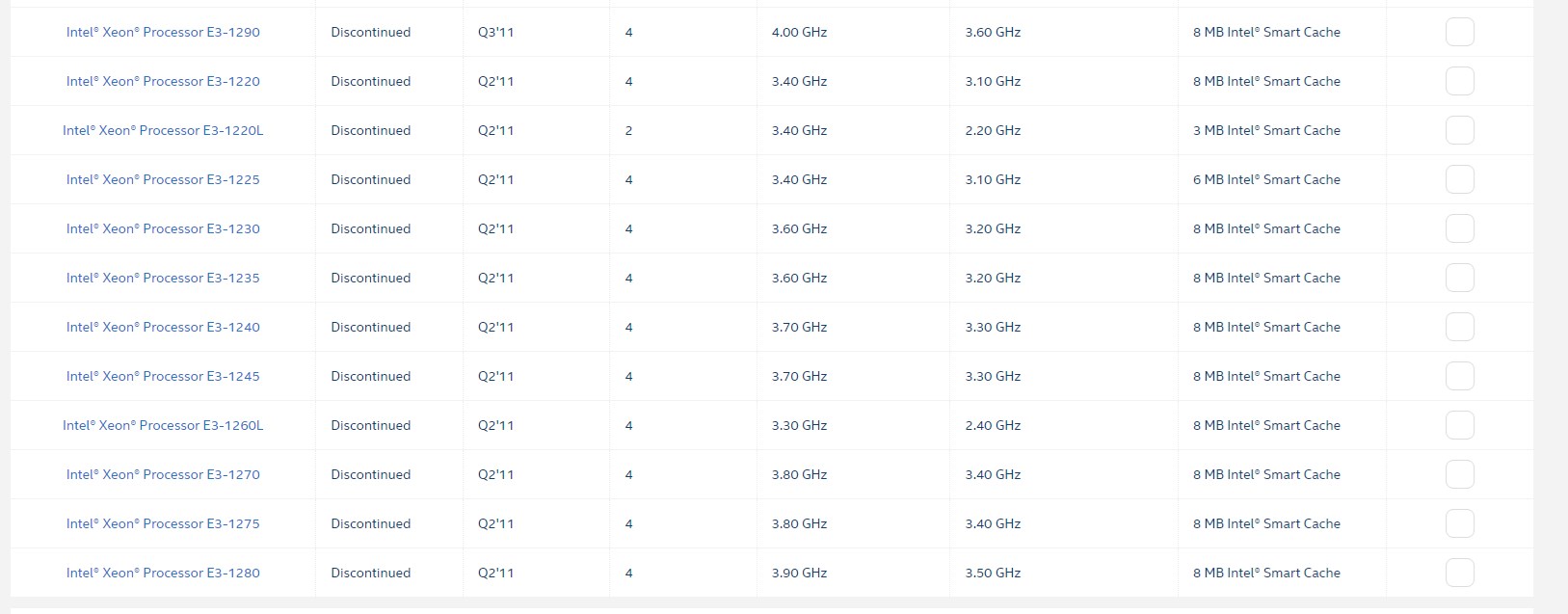
Task: Tick the checkbox for E3-1260L
Action: point(1459,425)
